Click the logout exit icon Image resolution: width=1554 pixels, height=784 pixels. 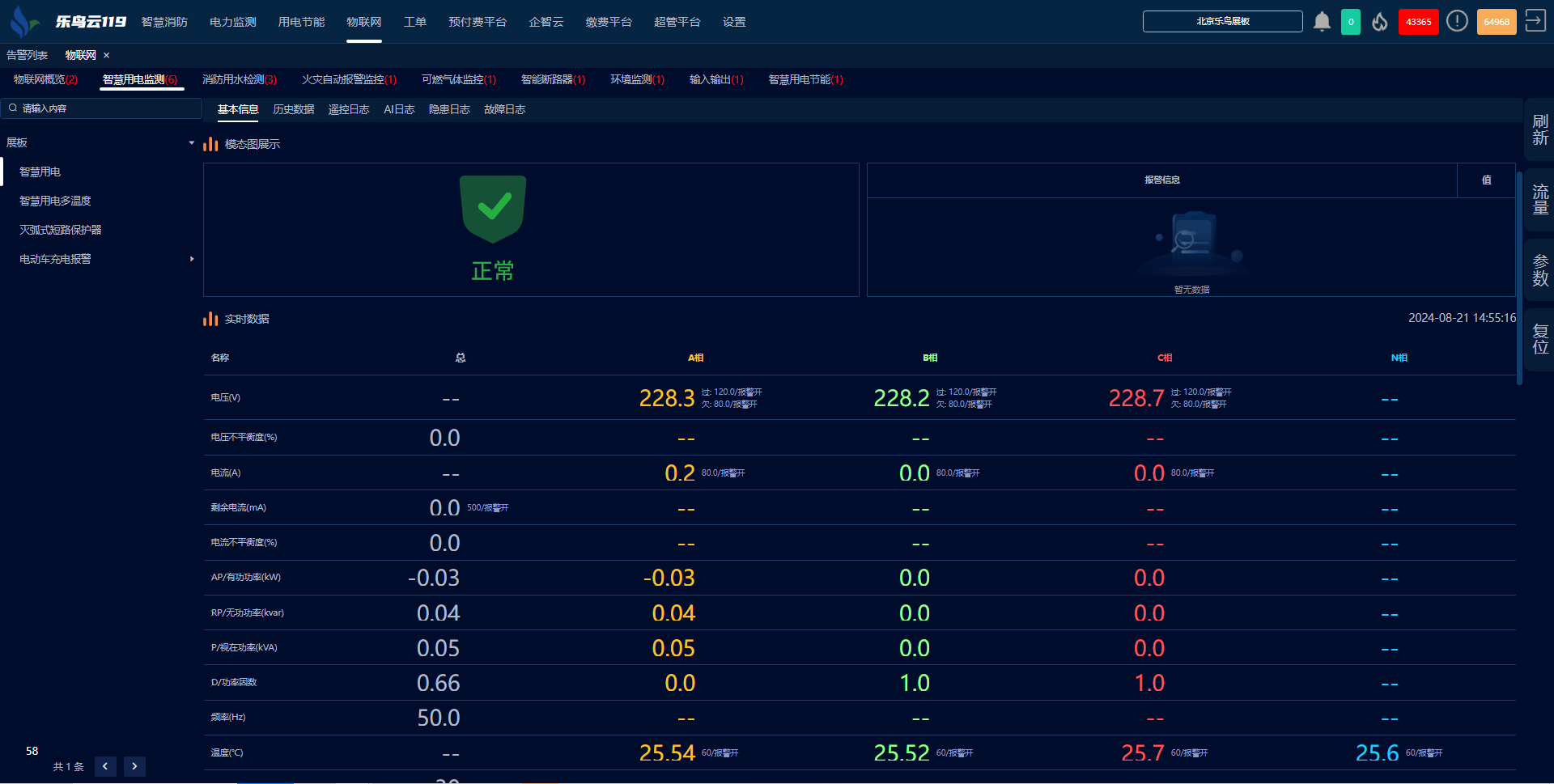[1535, 21]
